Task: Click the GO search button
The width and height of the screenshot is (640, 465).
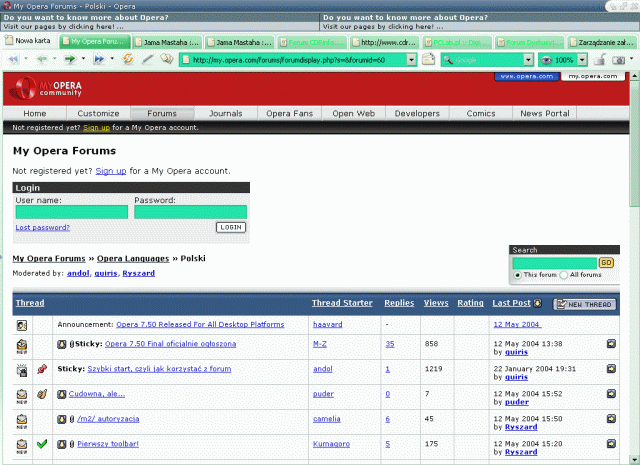Action: (606, 263)
